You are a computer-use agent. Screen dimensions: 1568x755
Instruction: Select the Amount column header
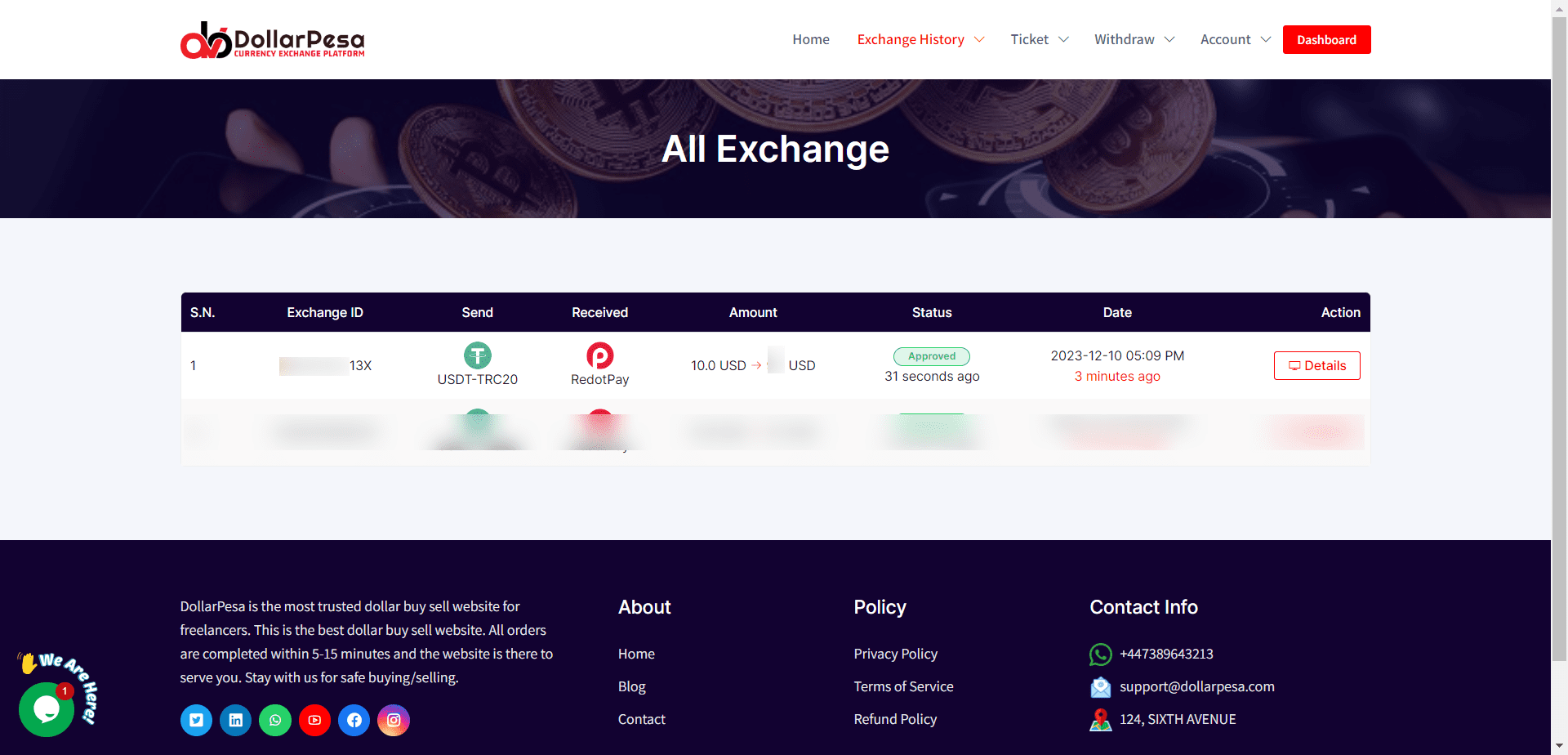[753, 312]
